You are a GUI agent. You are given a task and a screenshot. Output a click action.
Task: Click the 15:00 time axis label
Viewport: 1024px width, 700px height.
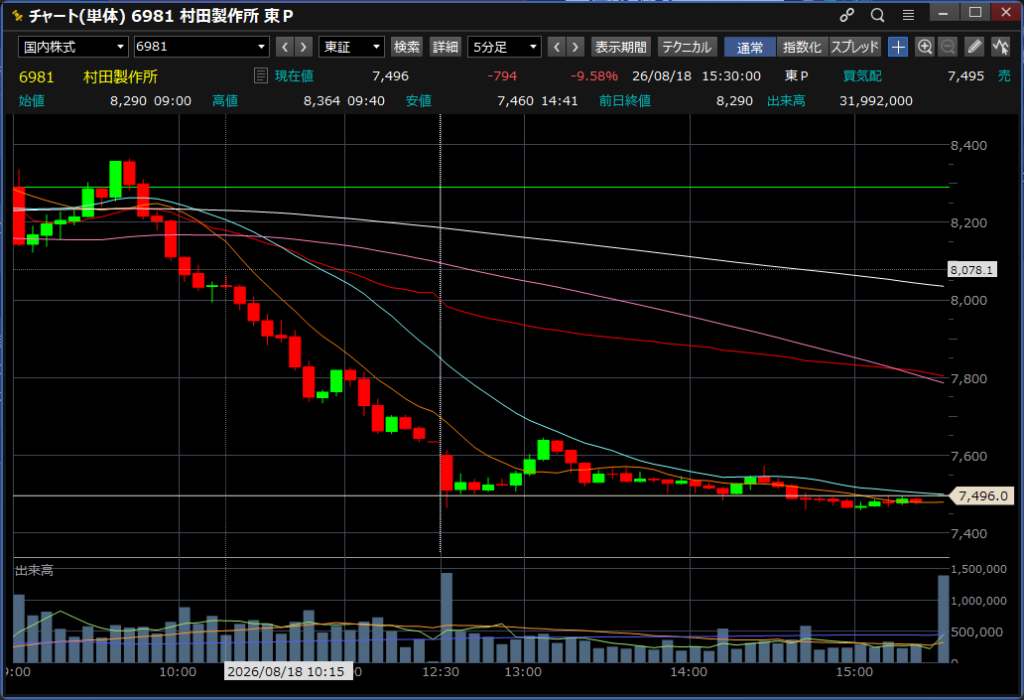[854, 671]
